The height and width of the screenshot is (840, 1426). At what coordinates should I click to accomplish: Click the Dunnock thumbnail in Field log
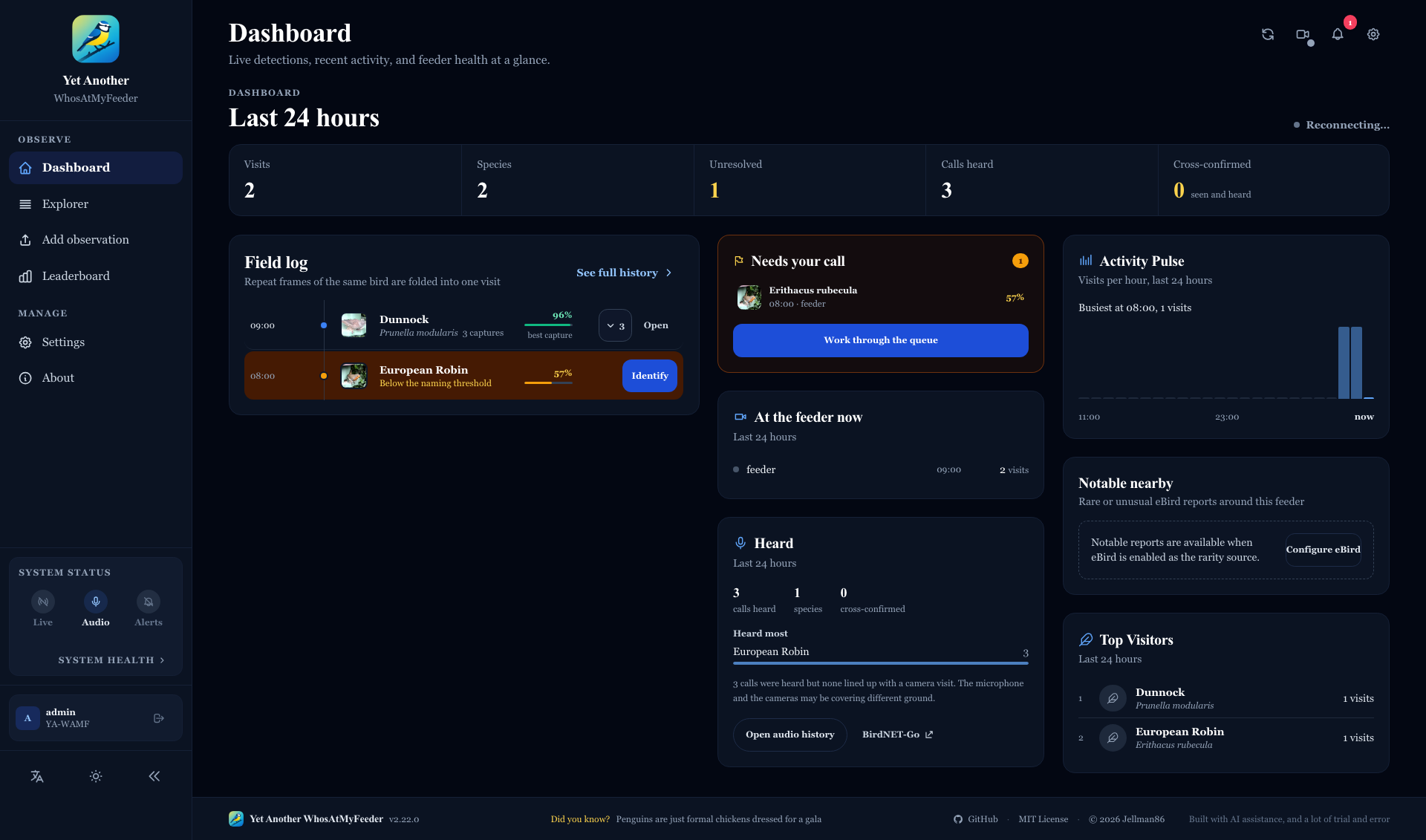point(354,325)
